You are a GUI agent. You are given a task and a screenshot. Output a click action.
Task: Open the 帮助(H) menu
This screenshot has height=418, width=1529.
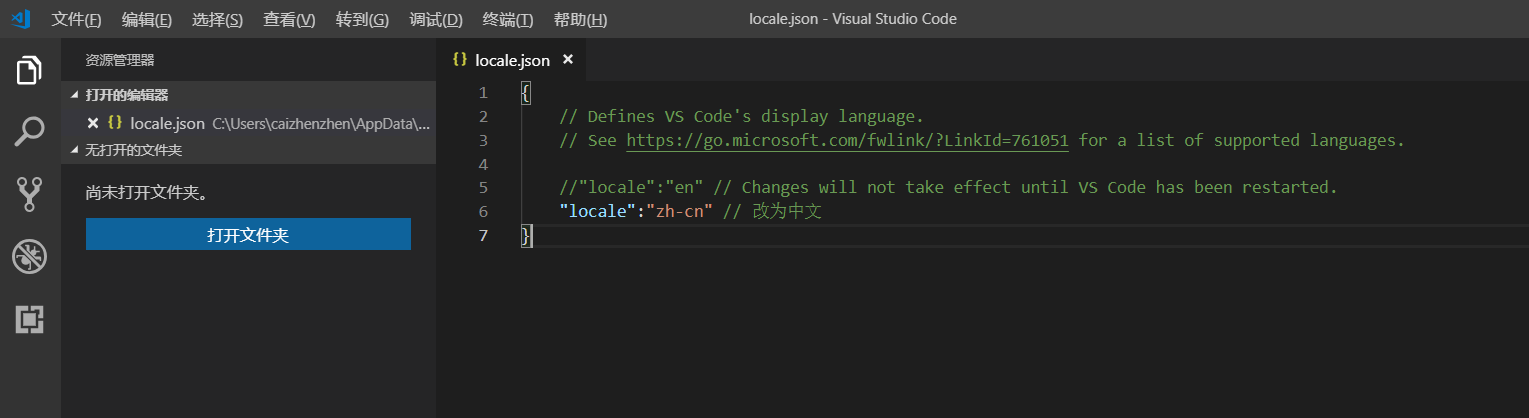tap(580, 20)
